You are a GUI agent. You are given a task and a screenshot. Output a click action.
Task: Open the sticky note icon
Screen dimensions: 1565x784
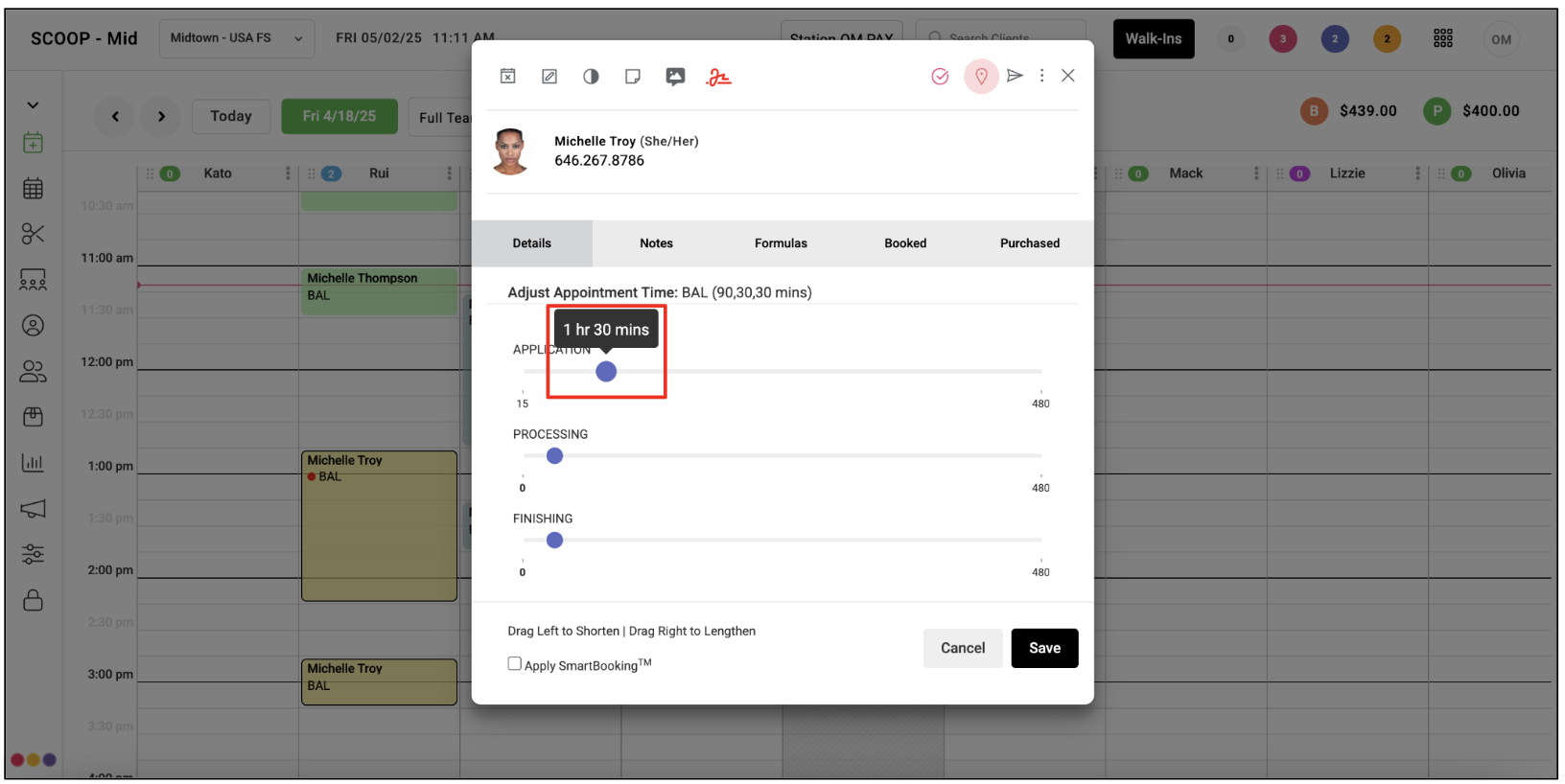(633, 77)
